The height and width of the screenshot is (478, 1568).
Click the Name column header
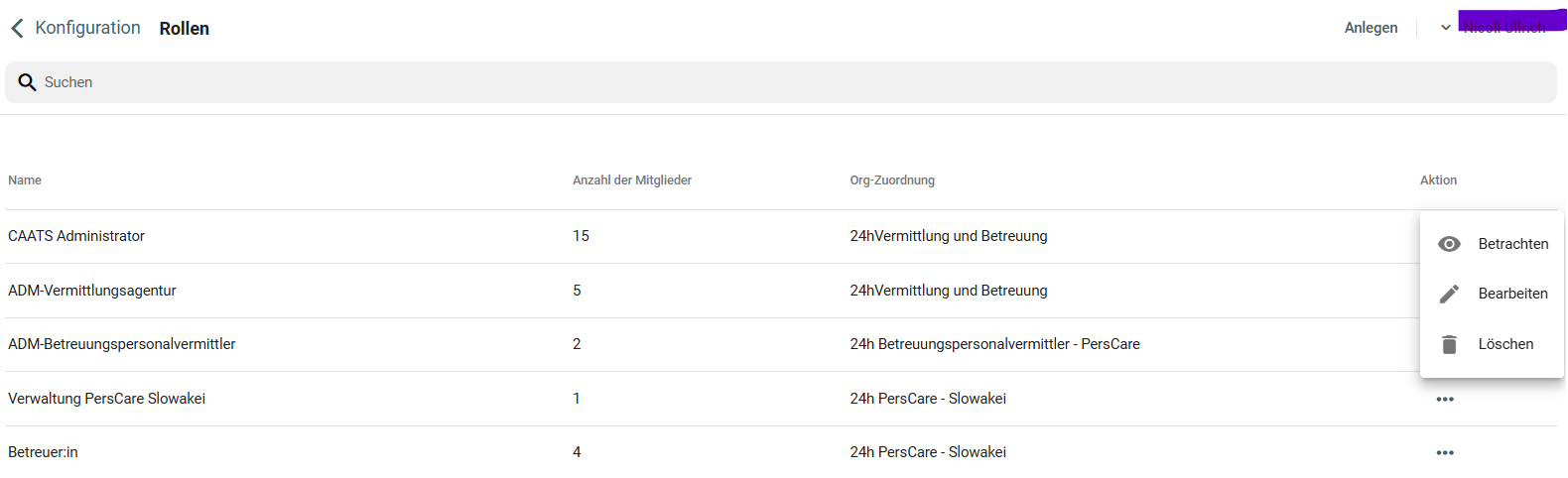pos(25,180)
